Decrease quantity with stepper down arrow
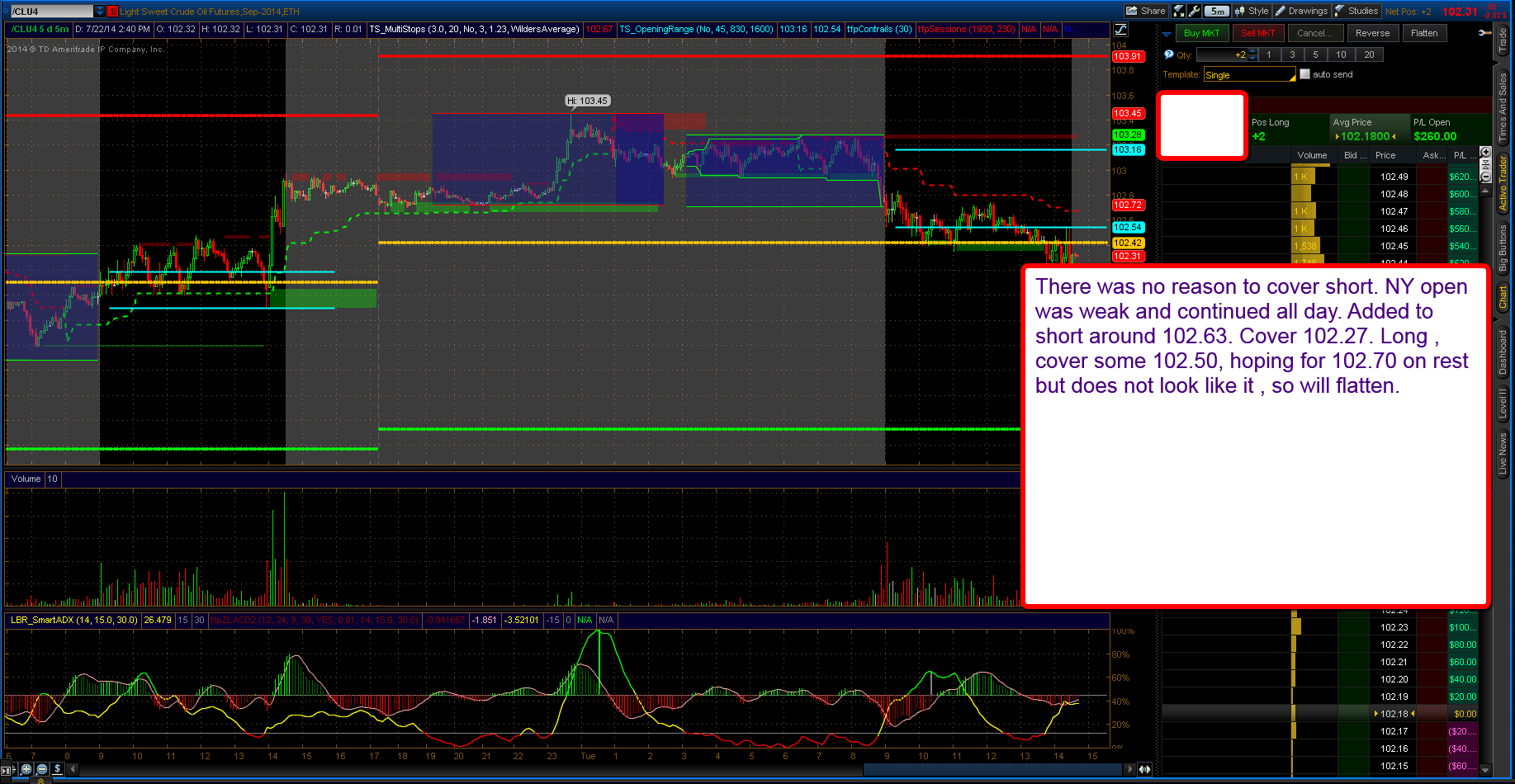 [1252, 58]
